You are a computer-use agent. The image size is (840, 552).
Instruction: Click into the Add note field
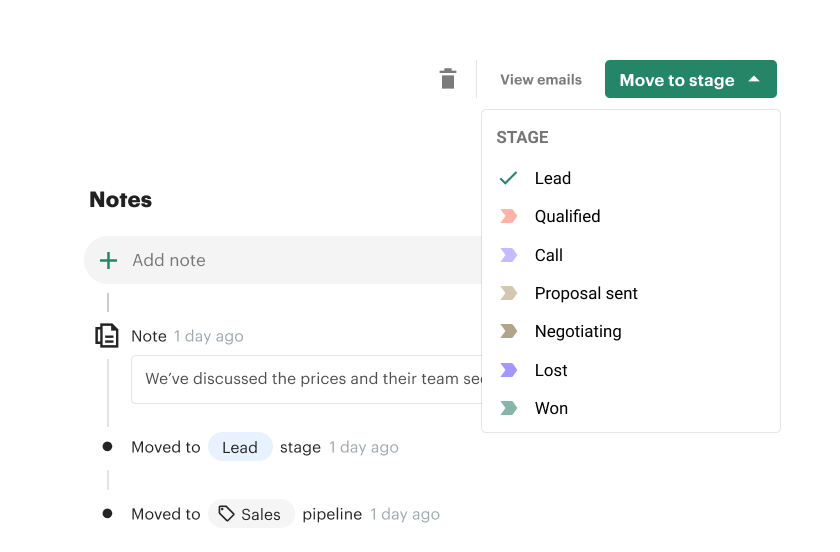pyautogui.click(x=283, y=260)
